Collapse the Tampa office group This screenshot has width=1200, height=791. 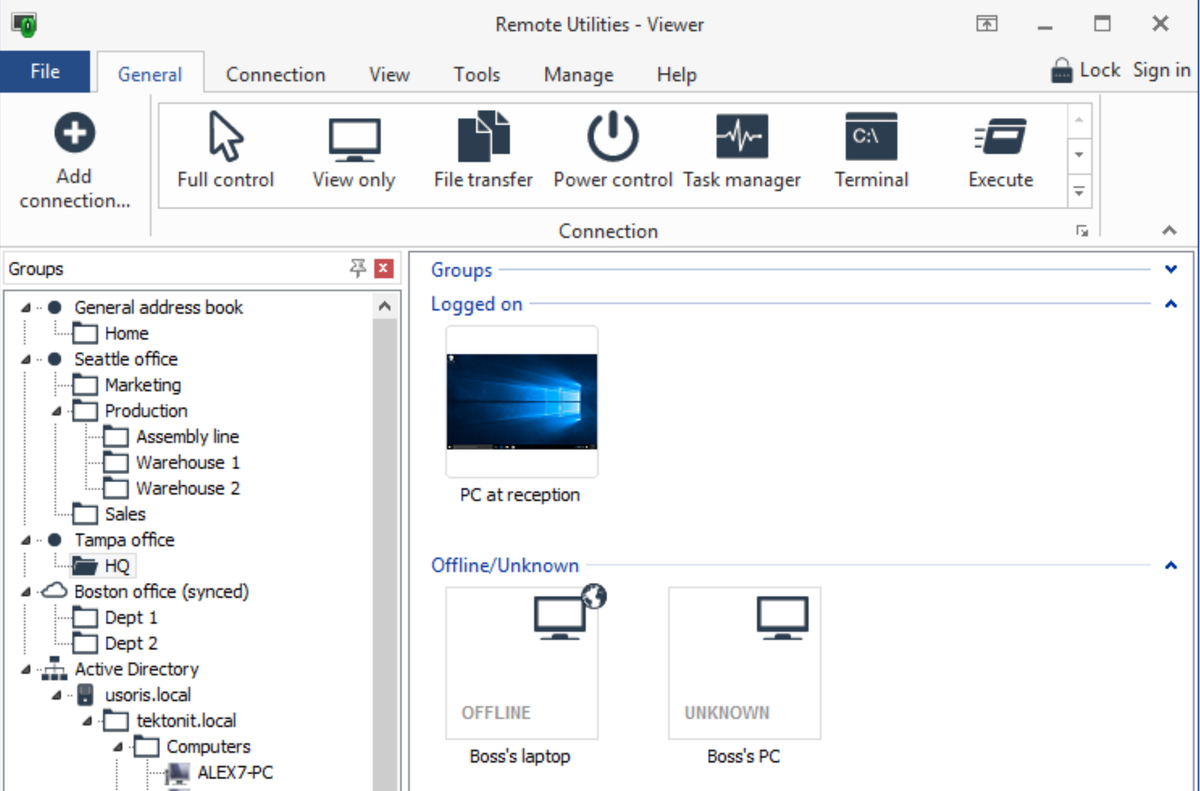pos(28,539)
